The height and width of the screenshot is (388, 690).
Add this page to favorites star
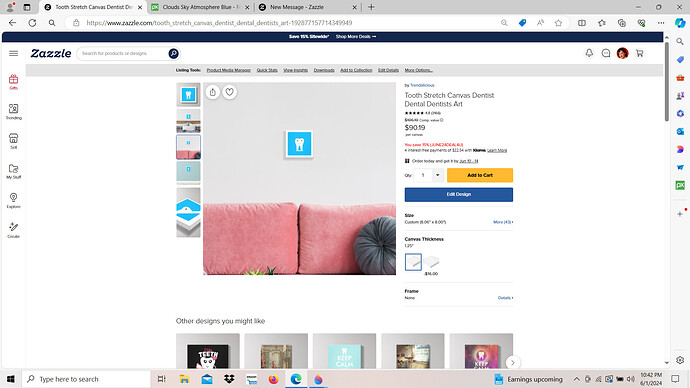click(558, 23)
